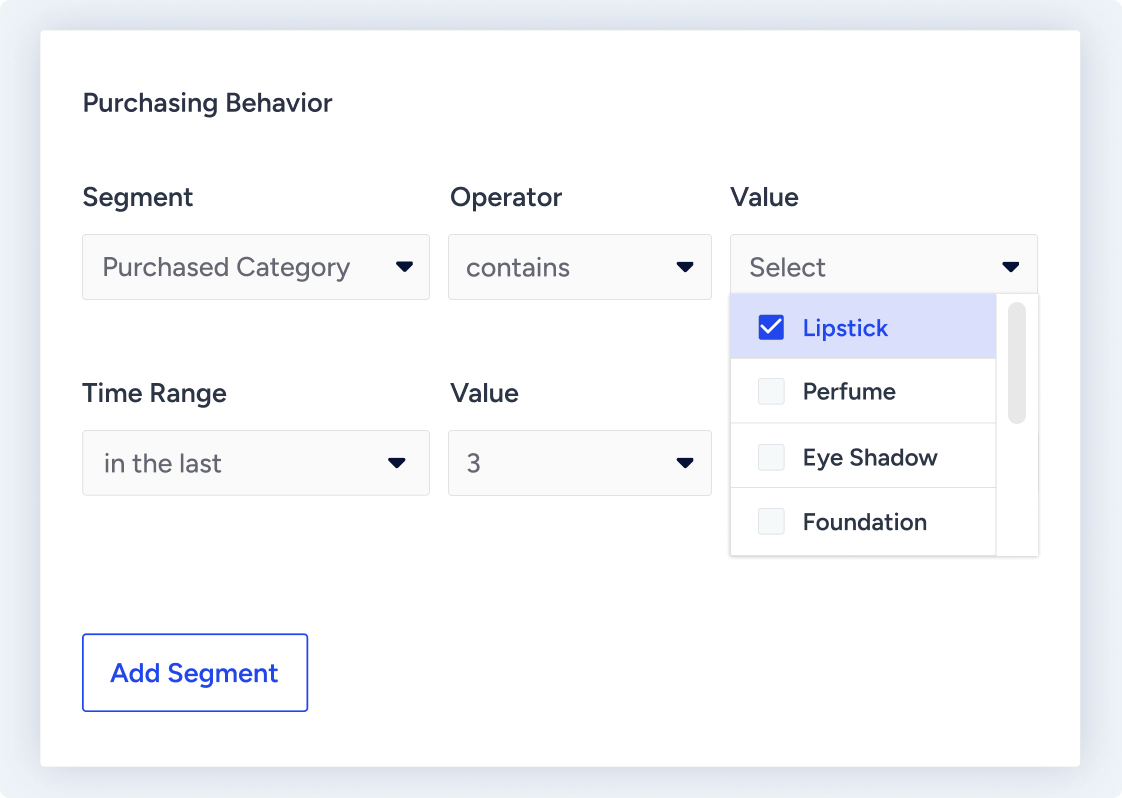This screenshot has width=1122, height=798.
Task: Check the Foundation checkbox
Action: (x=771, y=521)
